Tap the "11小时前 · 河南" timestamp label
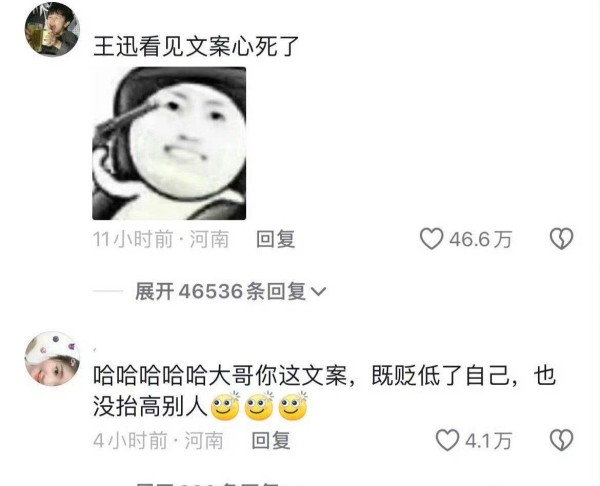 point(161,239)
